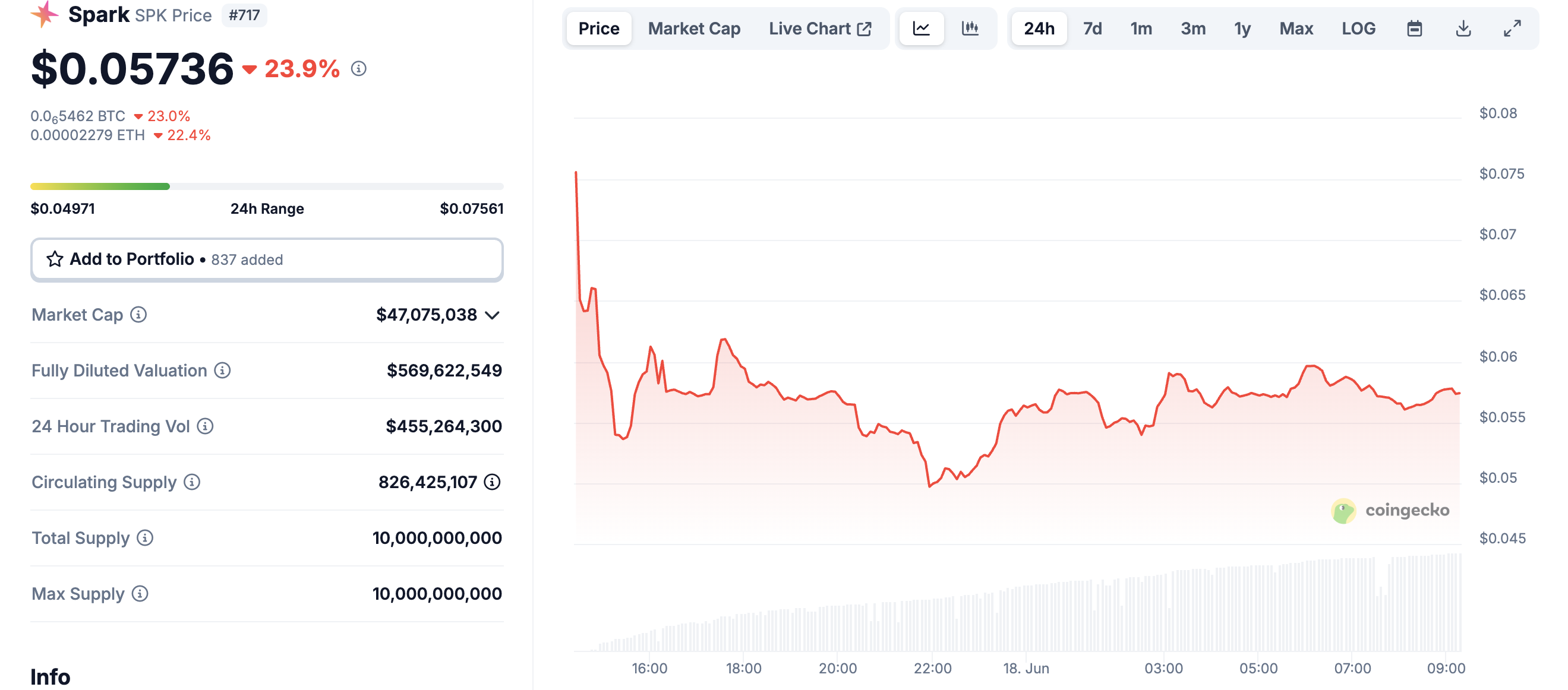Select the Price chart tab

point(598,29)
